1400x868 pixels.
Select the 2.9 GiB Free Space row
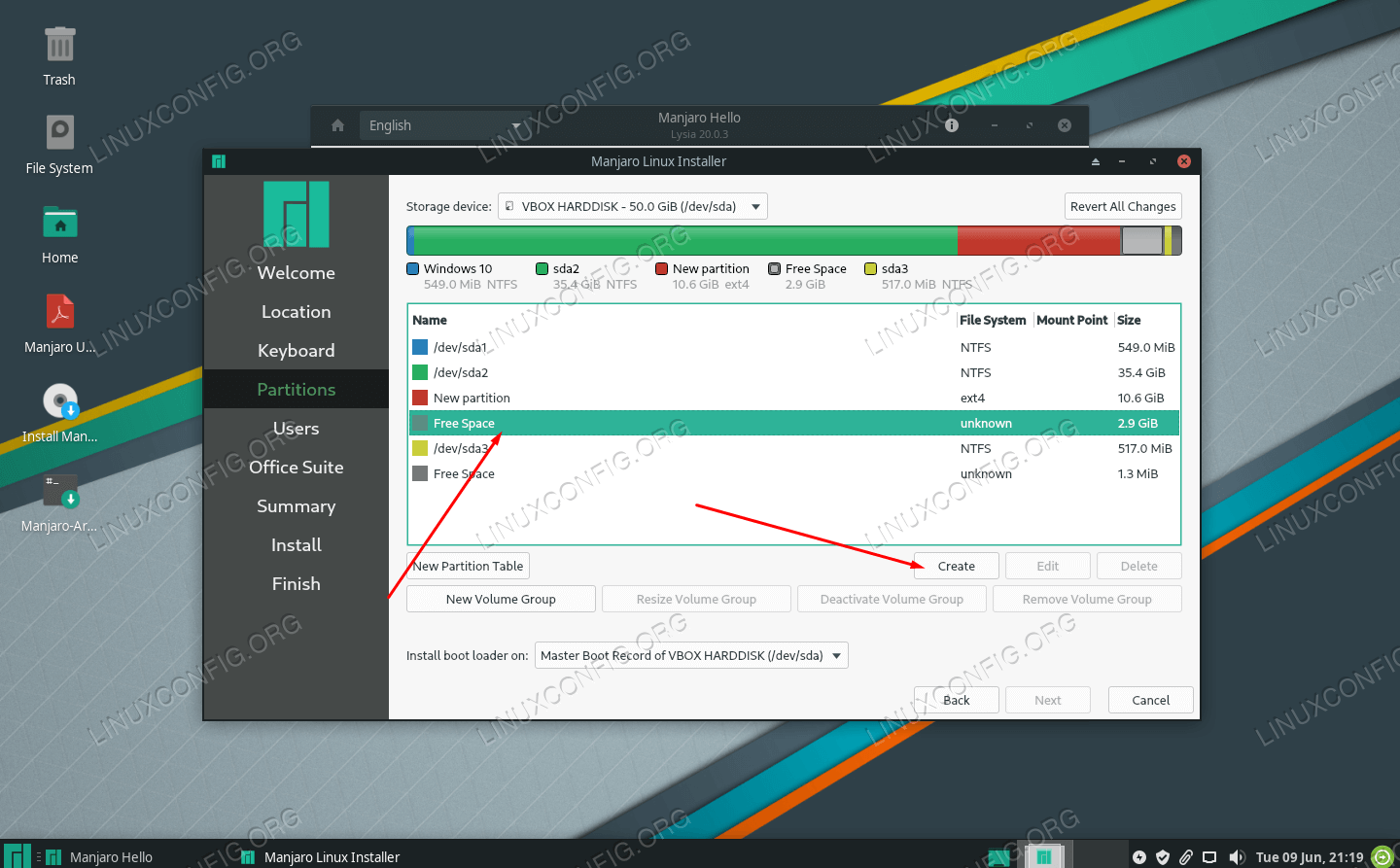[x=793, y=423]
